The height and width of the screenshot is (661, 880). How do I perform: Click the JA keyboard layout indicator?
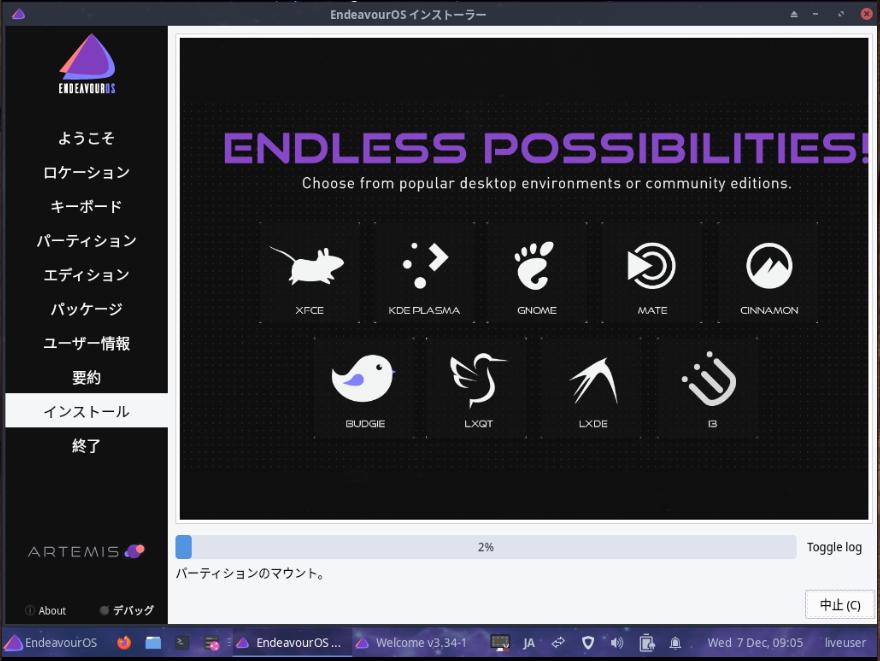click(x=529, y=643)
